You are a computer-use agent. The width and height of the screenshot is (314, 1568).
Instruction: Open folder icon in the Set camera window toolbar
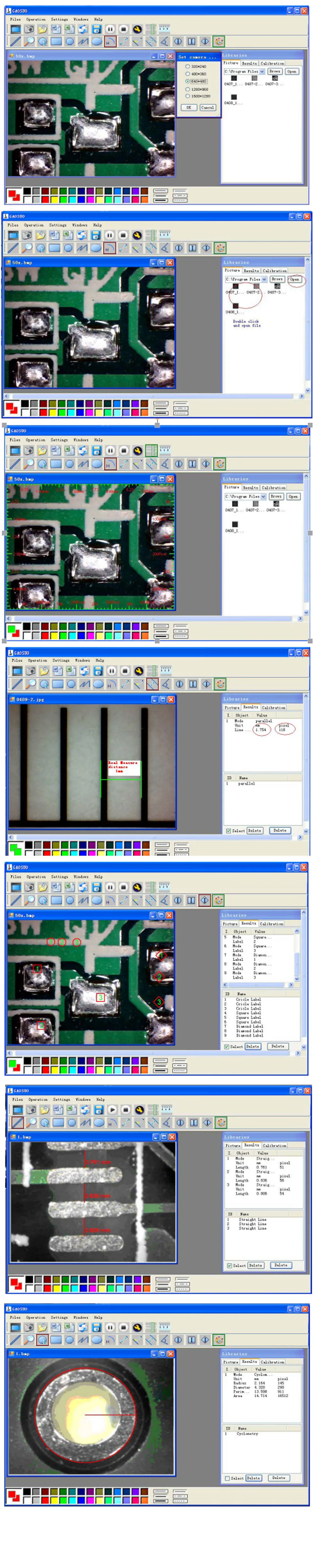click(x=42, y=29)
